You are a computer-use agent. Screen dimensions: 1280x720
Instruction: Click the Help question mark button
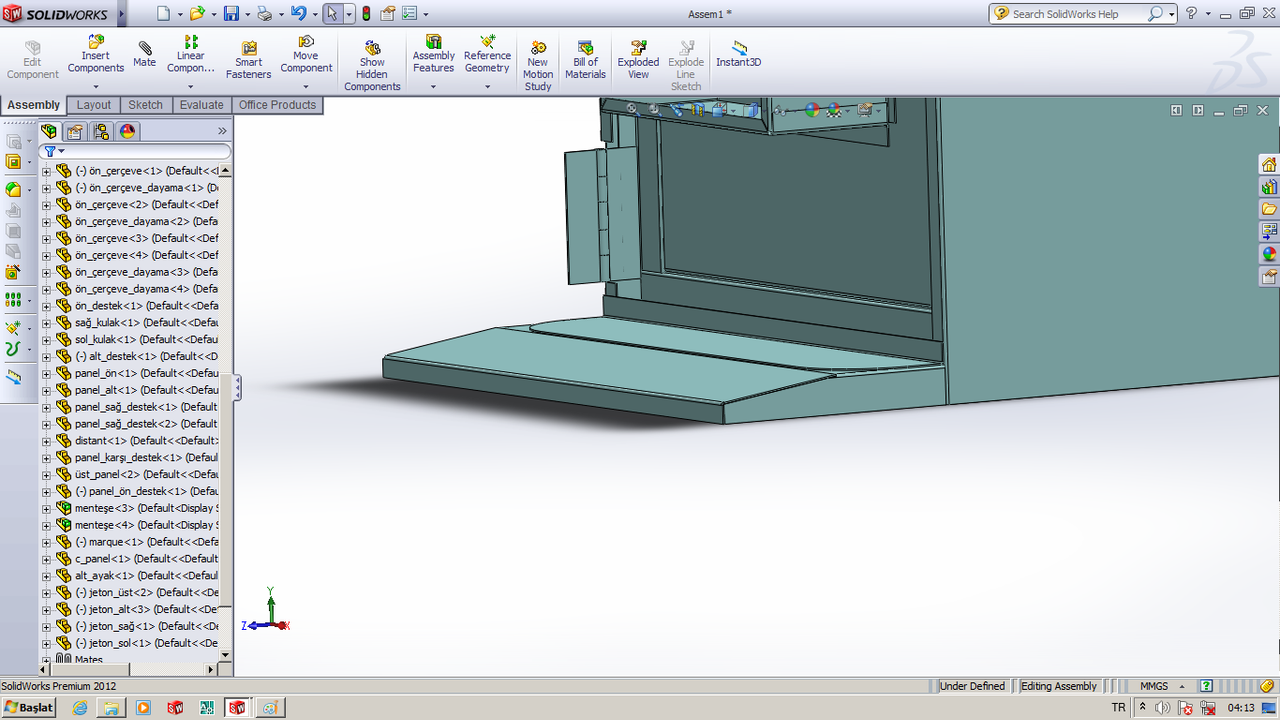point(1191,14)
